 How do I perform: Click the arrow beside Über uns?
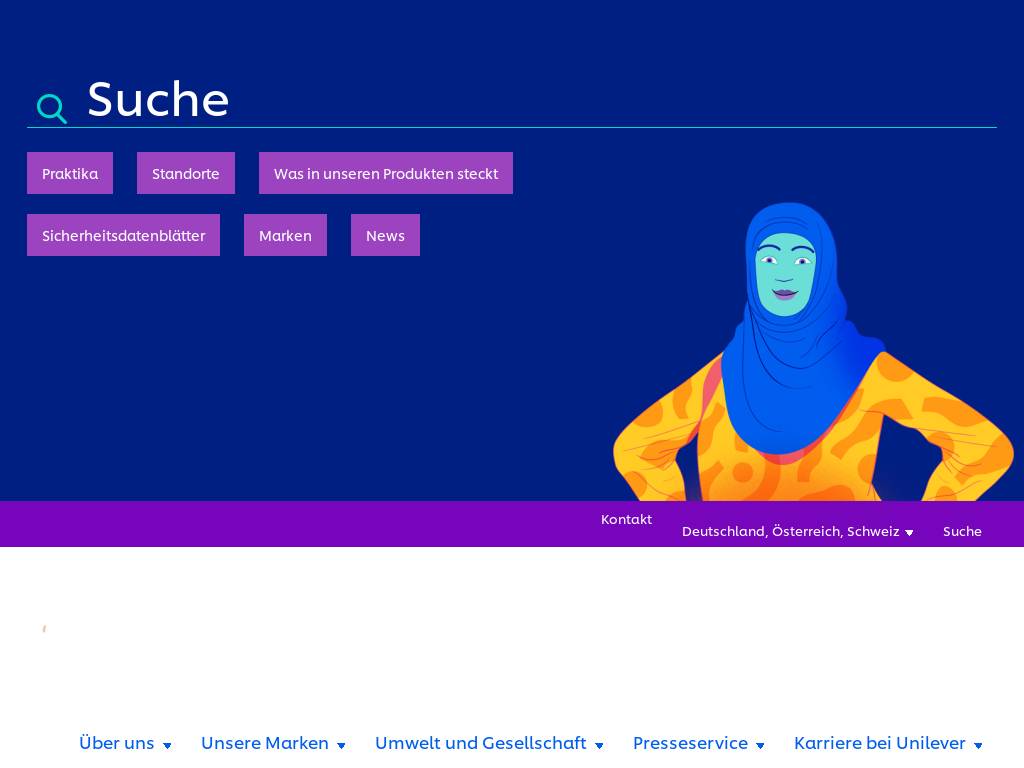pyautogui.click(x=167, y=745)
